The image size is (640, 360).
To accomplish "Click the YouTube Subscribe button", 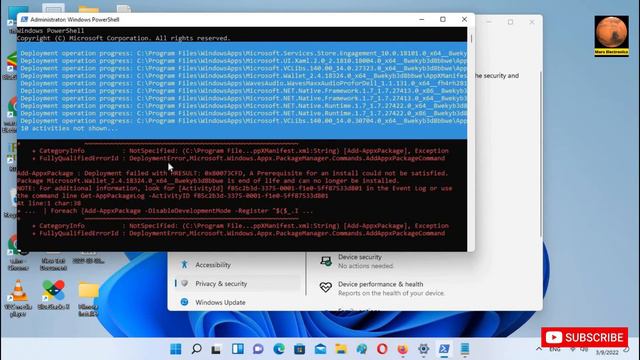I will point(584,338).
